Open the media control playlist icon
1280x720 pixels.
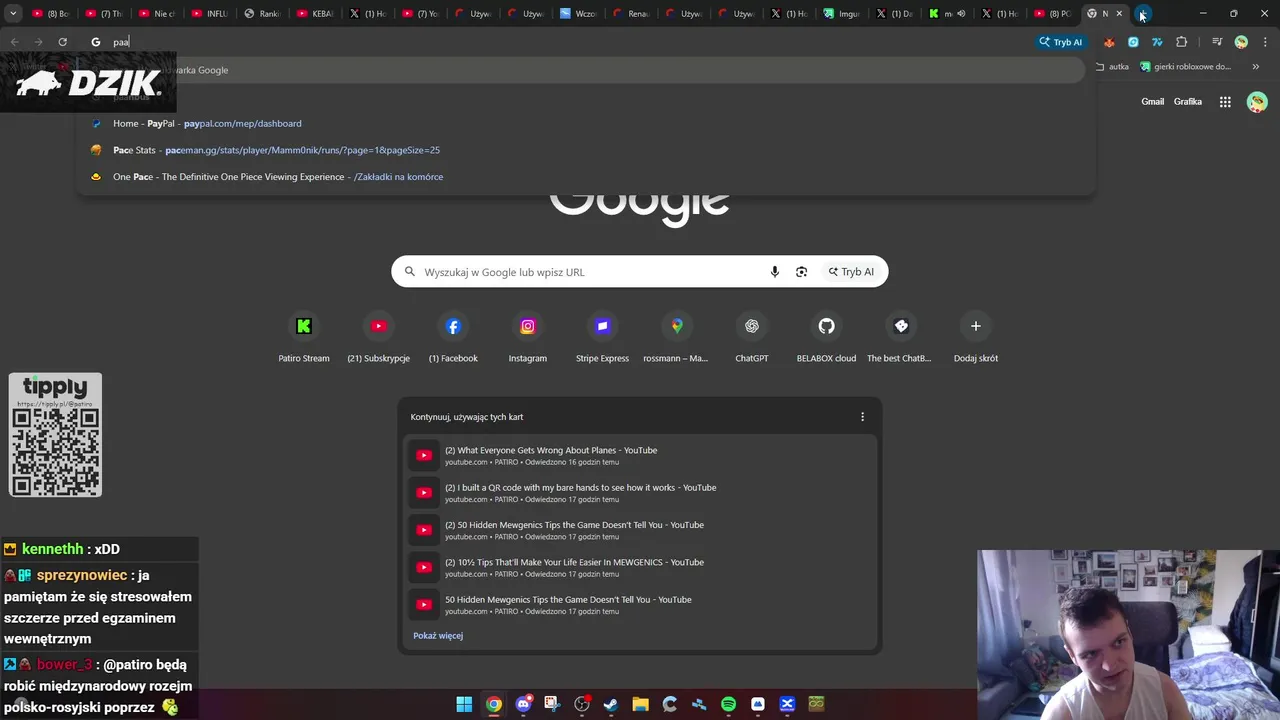(1217, 42)
